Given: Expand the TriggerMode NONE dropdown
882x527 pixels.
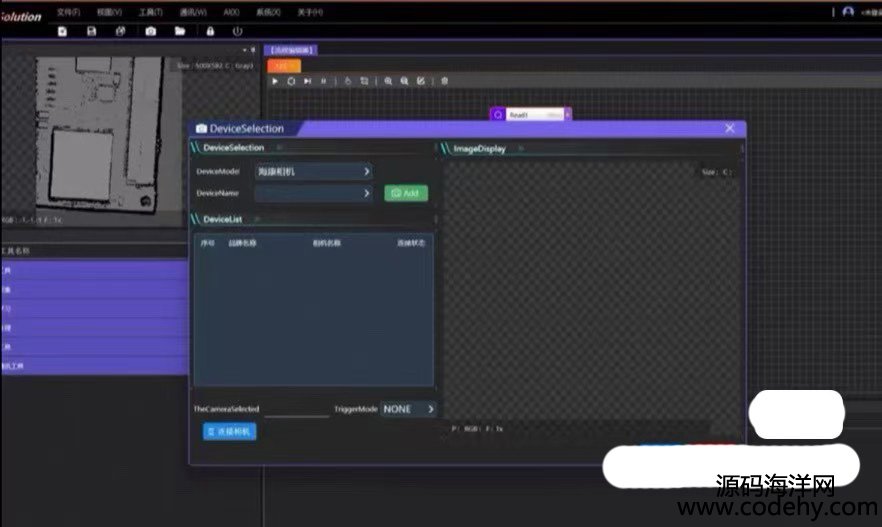Looking at the screenshot, I should point(408,409).
